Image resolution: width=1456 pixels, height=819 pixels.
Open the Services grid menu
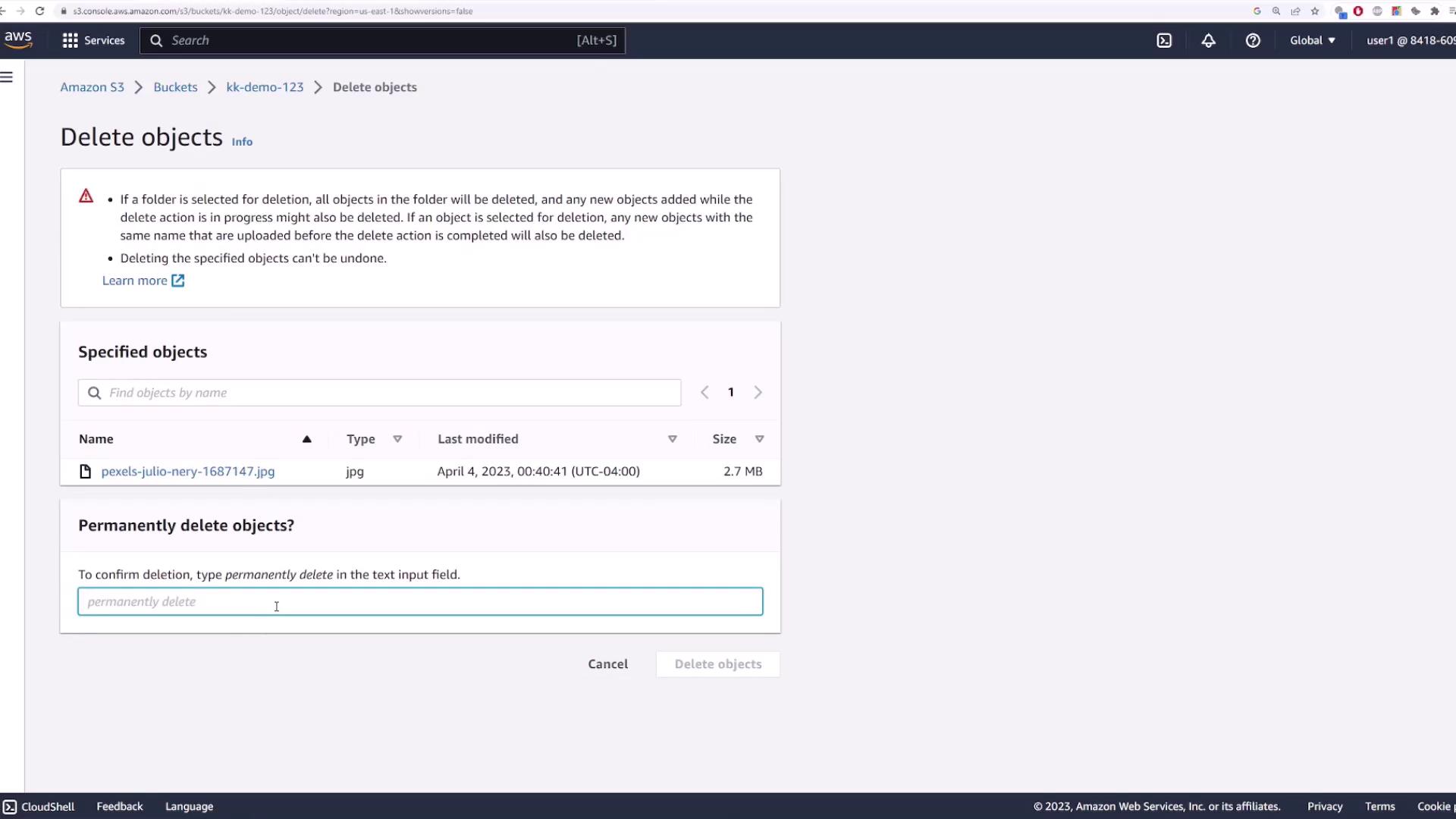coord(93,41)
